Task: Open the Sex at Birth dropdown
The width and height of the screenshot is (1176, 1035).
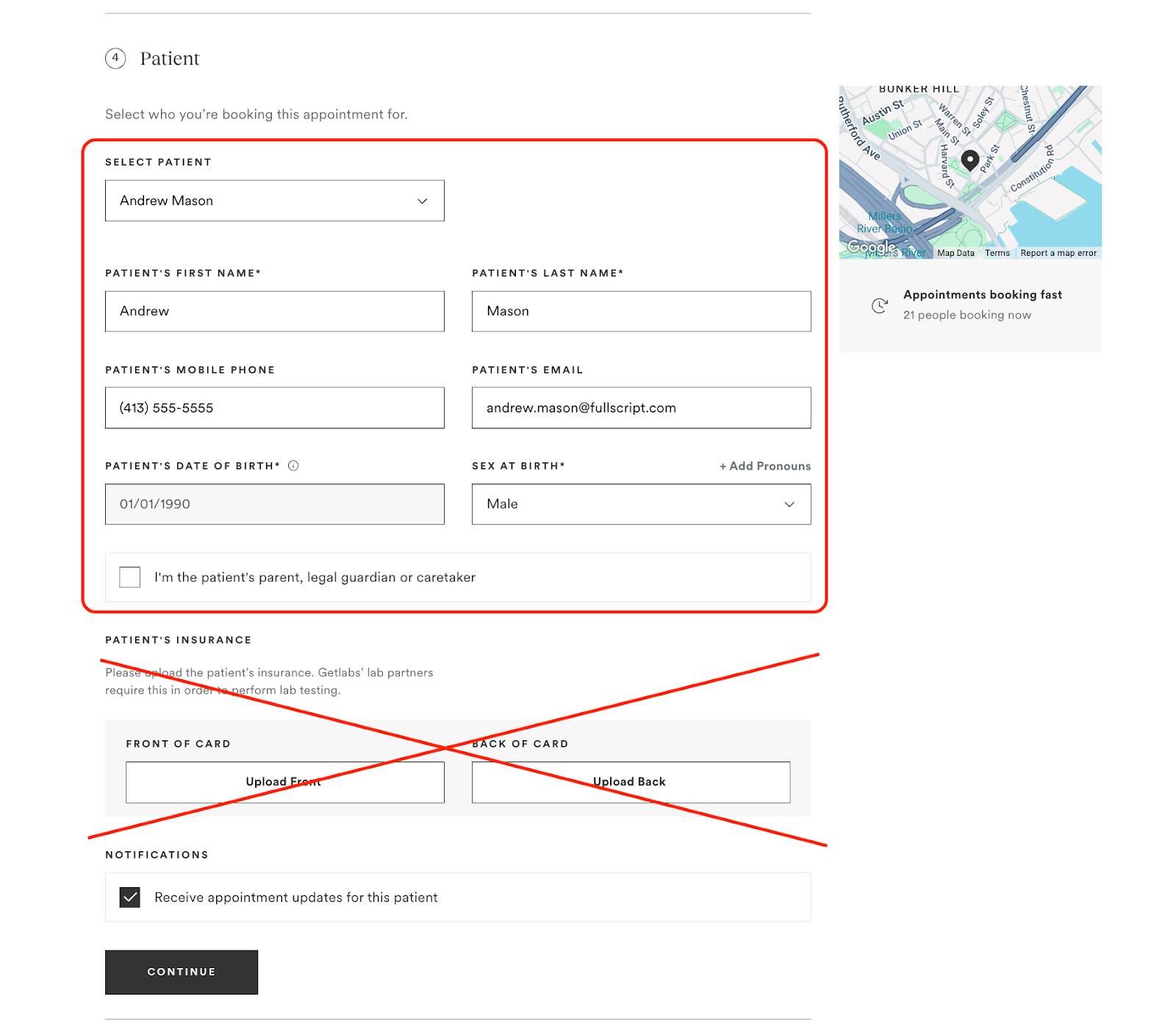Action: [x=640, y=504]
